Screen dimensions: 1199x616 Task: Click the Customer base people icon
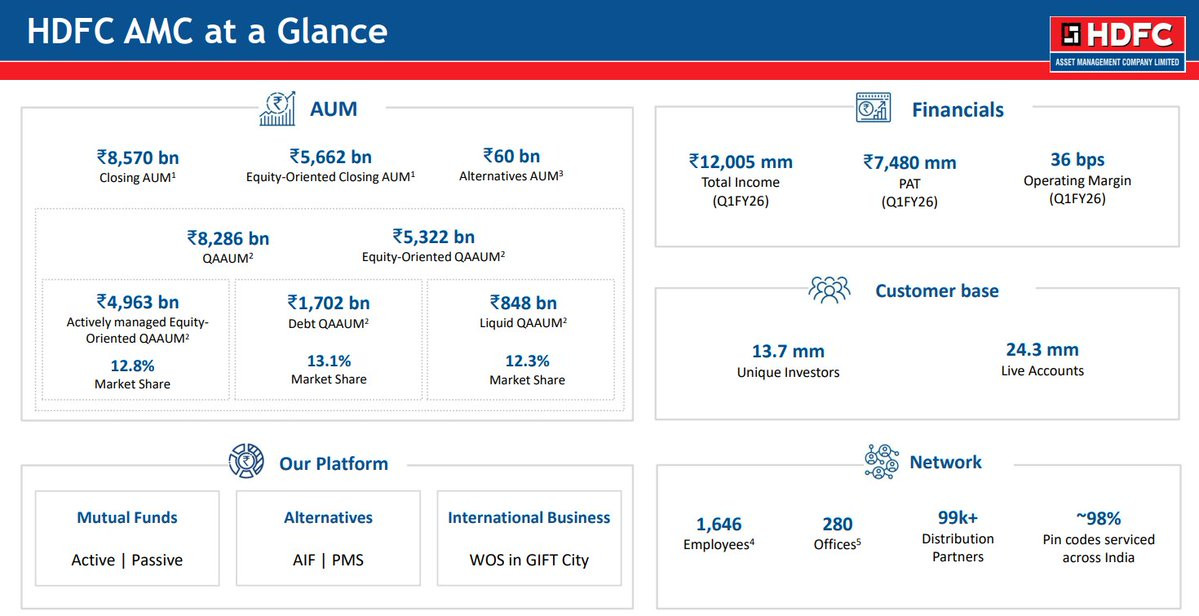(830, 290)
